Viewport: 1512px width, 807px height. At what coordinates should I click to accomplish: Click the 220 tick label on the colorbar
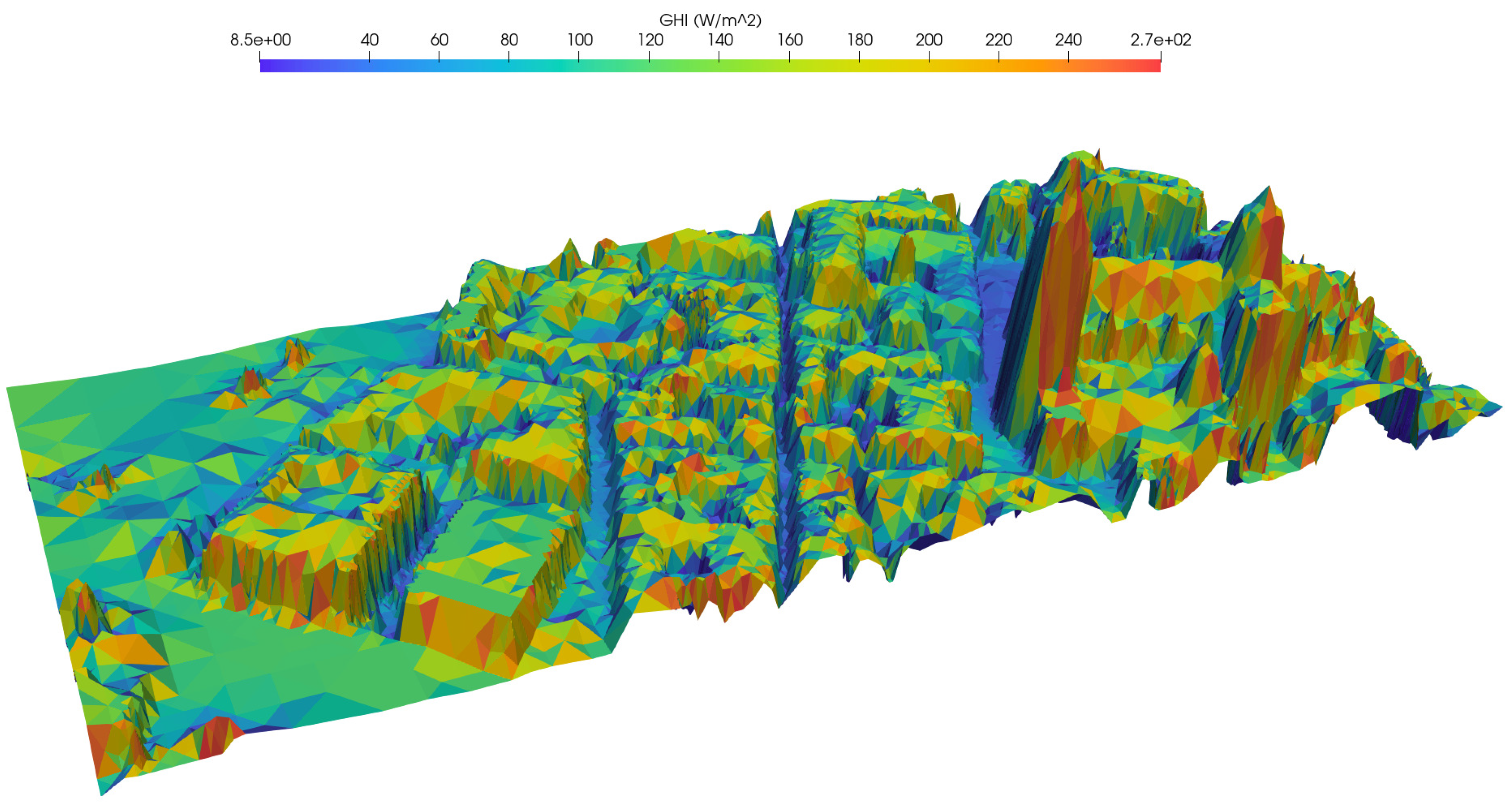tap(999, 40)
